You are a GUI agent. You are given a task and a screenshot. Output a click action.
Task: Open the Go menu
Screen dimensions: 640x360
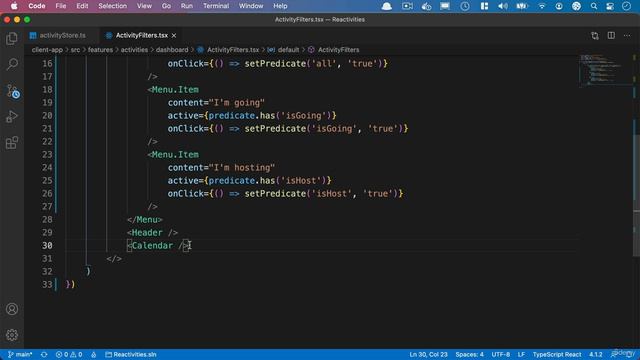(166, 6)
